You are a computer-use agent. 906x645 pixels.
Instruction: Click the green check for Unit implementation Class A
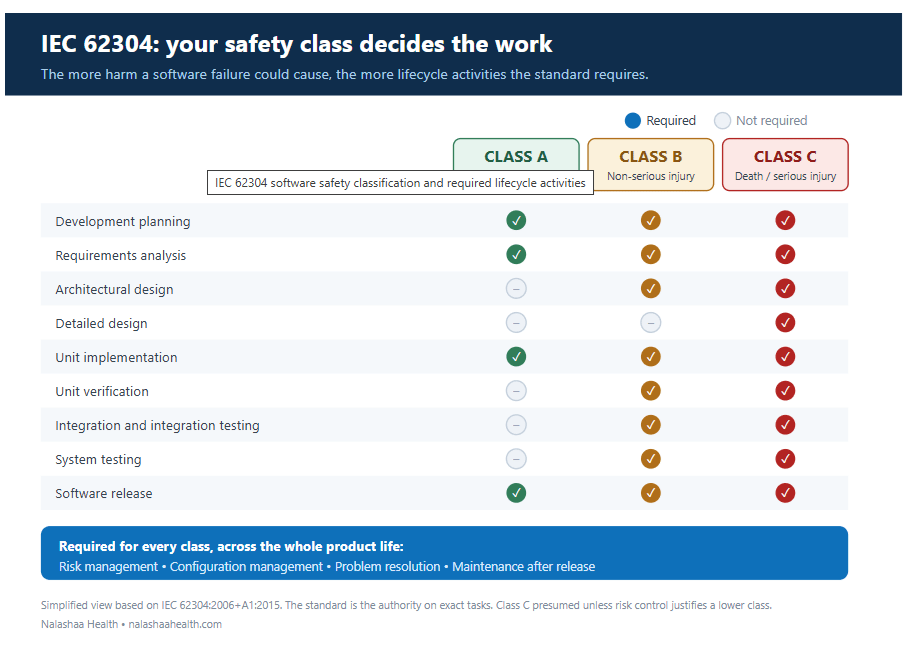(x=516, y=357)
